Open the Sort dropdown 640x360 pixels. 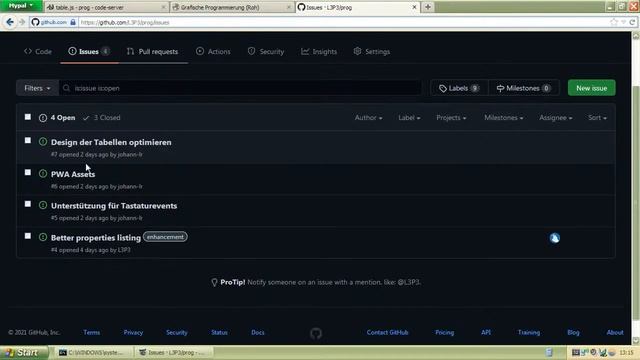[597, 118]
